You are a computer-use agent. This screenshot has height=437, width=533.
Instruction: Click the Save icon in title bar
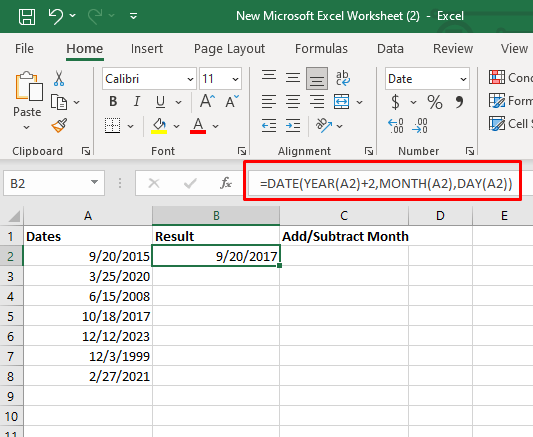pyautogui.click(x=27, y=16)
